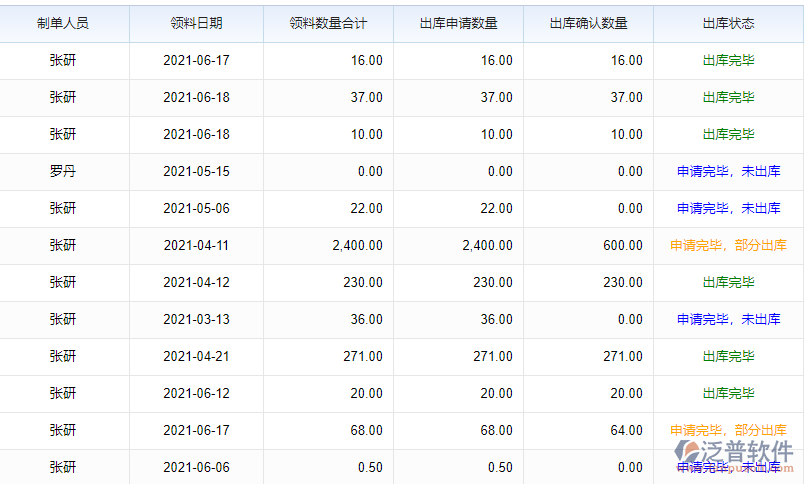Click 2021-06-17 date in the 68.00 row

pyautogui.click(x=196, y=430)
